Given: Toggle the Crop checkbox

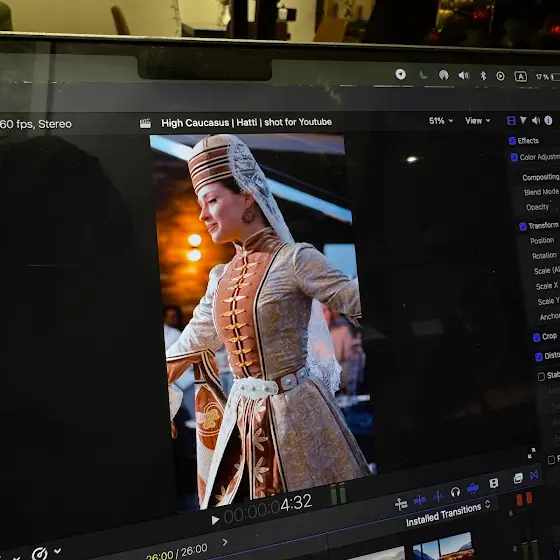Looking at the screenshot, I should coord(536,338).
